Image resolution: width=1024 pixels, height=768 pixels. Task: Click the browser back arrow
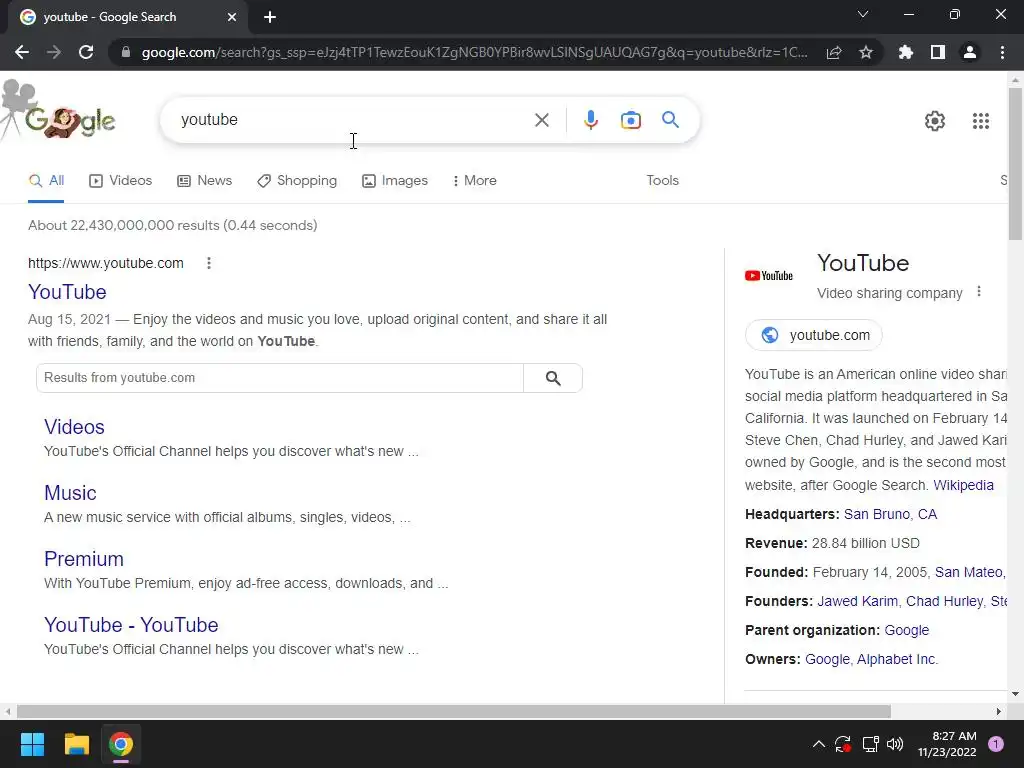(22, 52)
